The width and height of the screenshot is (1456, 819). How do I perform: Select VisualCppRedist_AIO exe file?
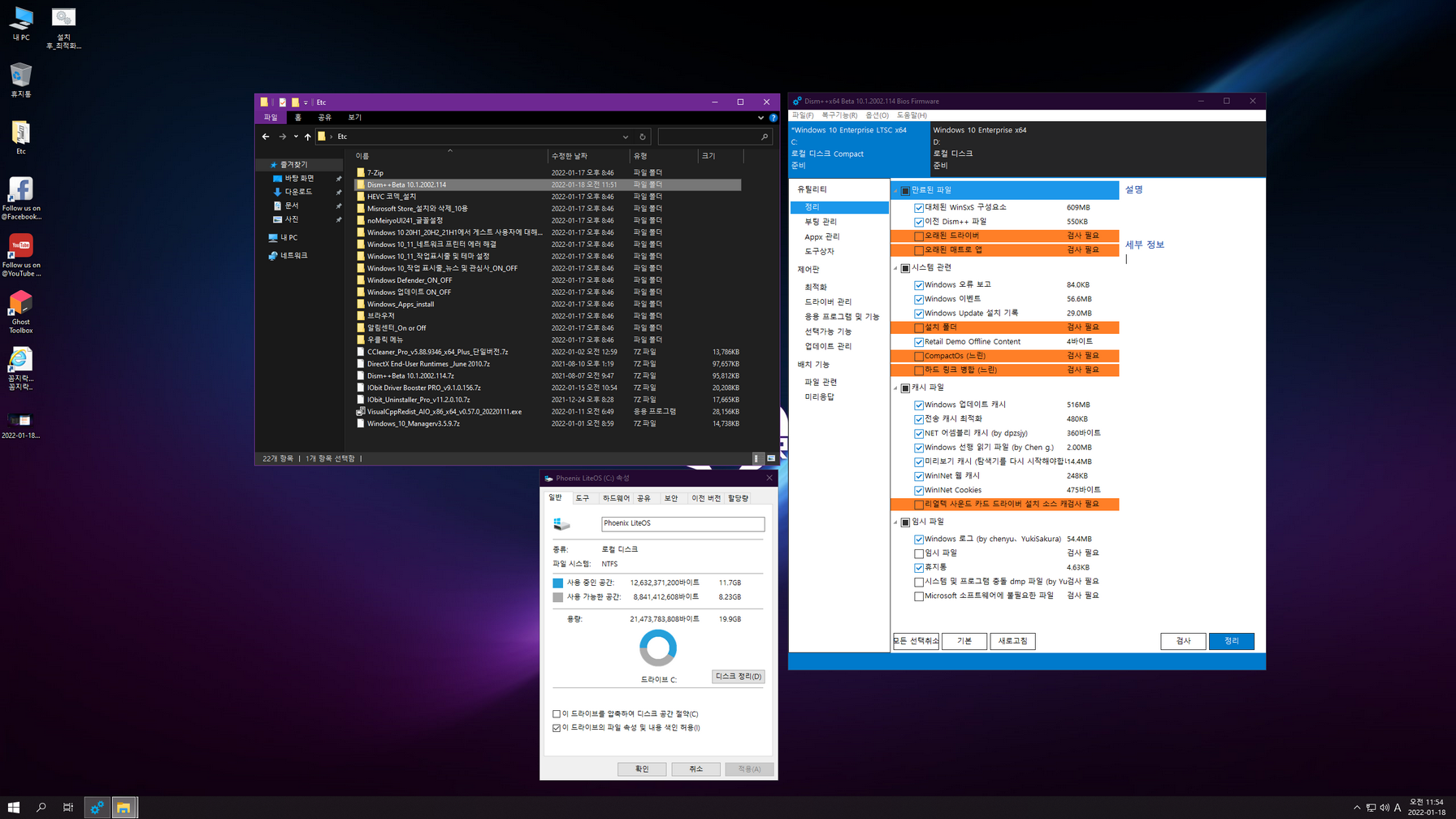coord(444,412)
